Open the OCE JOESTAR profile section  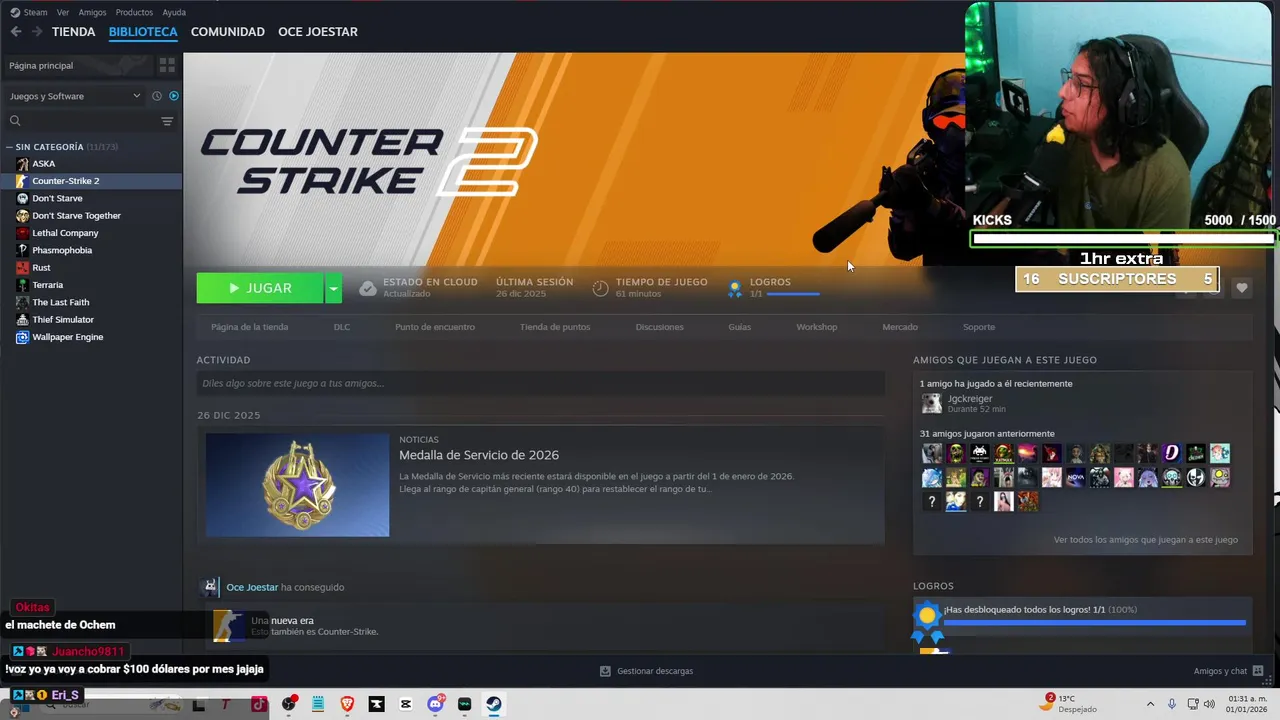pos(318,32)
